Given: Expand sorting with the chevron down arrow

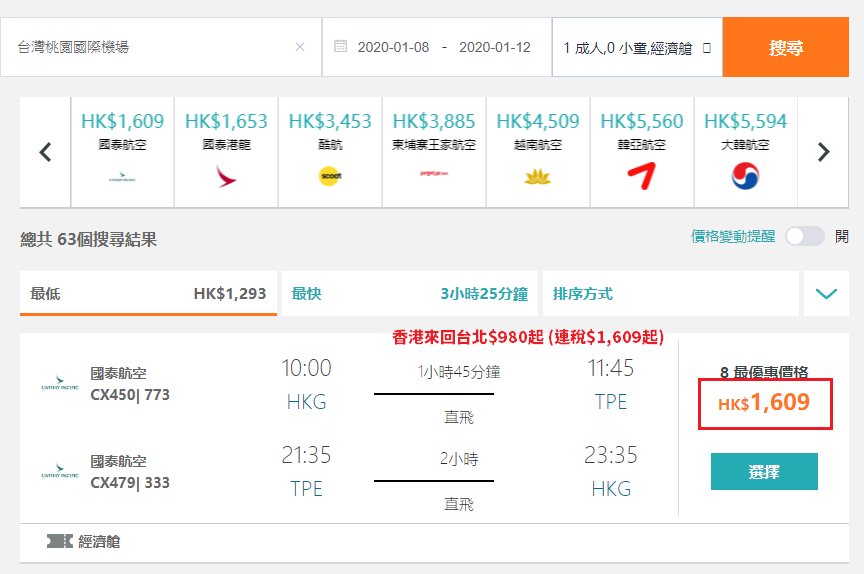Looking at the screenshot, I should pyautogui.click(x=826, y=294).
